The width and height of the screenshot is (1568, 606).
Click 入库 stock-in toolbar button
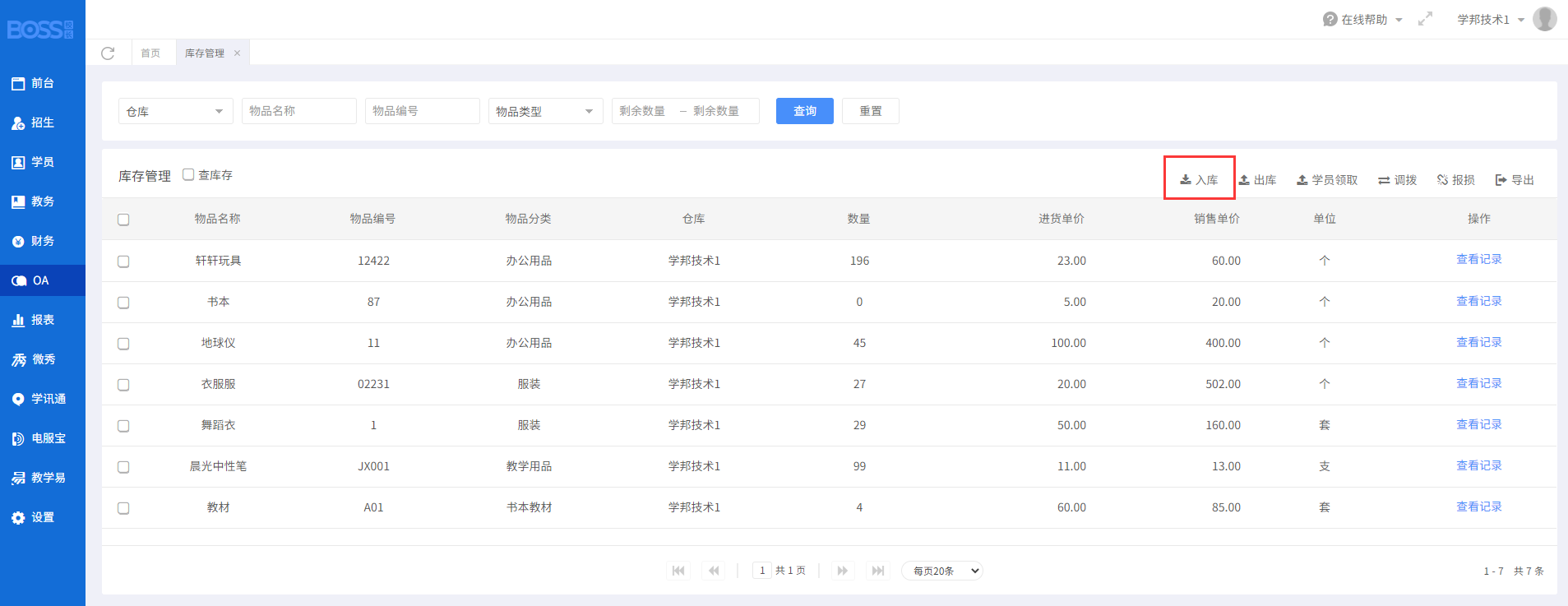[x=1200, y=180]
